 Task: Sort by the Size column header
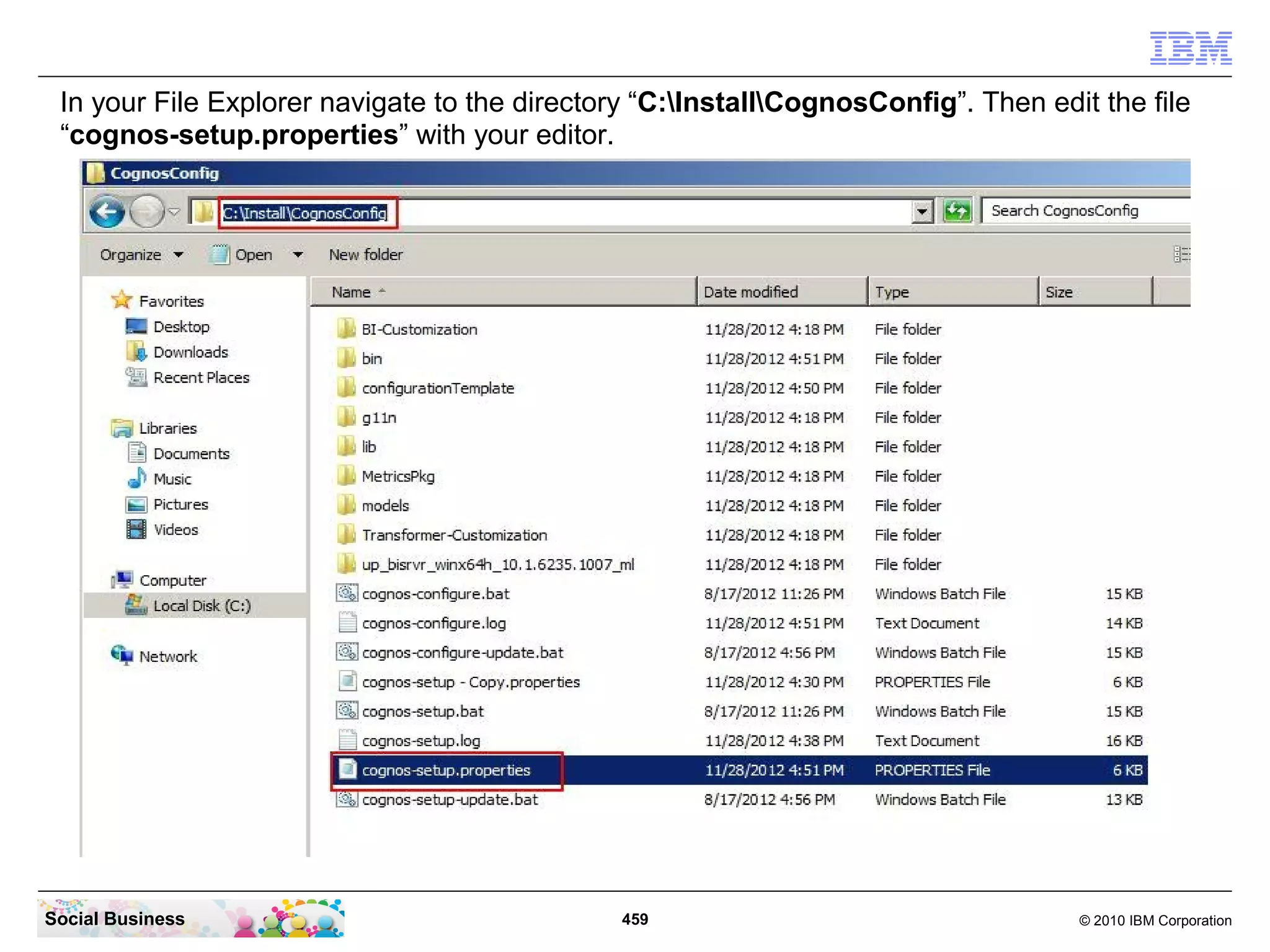[1096, 292]
